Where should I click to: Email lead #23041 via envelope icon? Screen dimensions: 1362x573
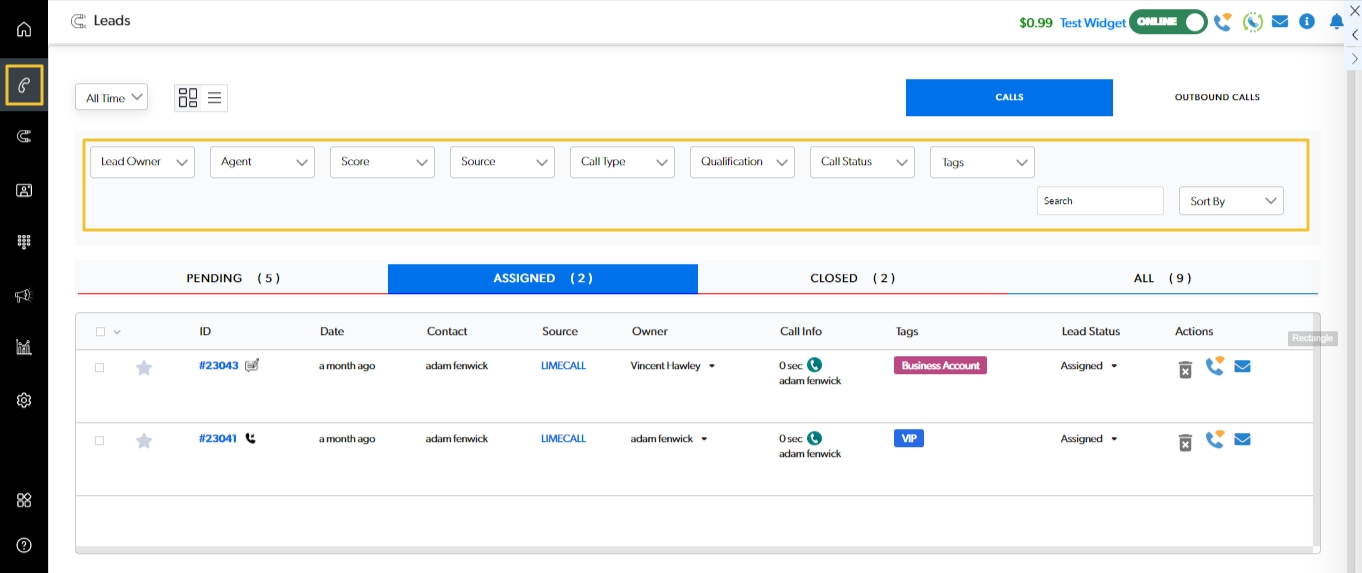1242,439
